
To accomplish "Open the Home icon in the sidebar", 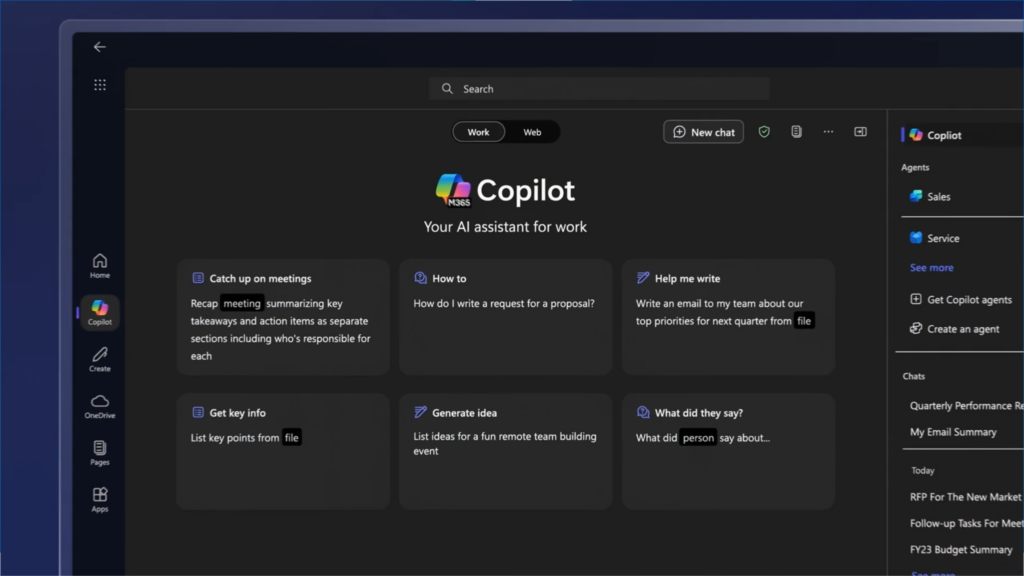I will coord(99,262).
